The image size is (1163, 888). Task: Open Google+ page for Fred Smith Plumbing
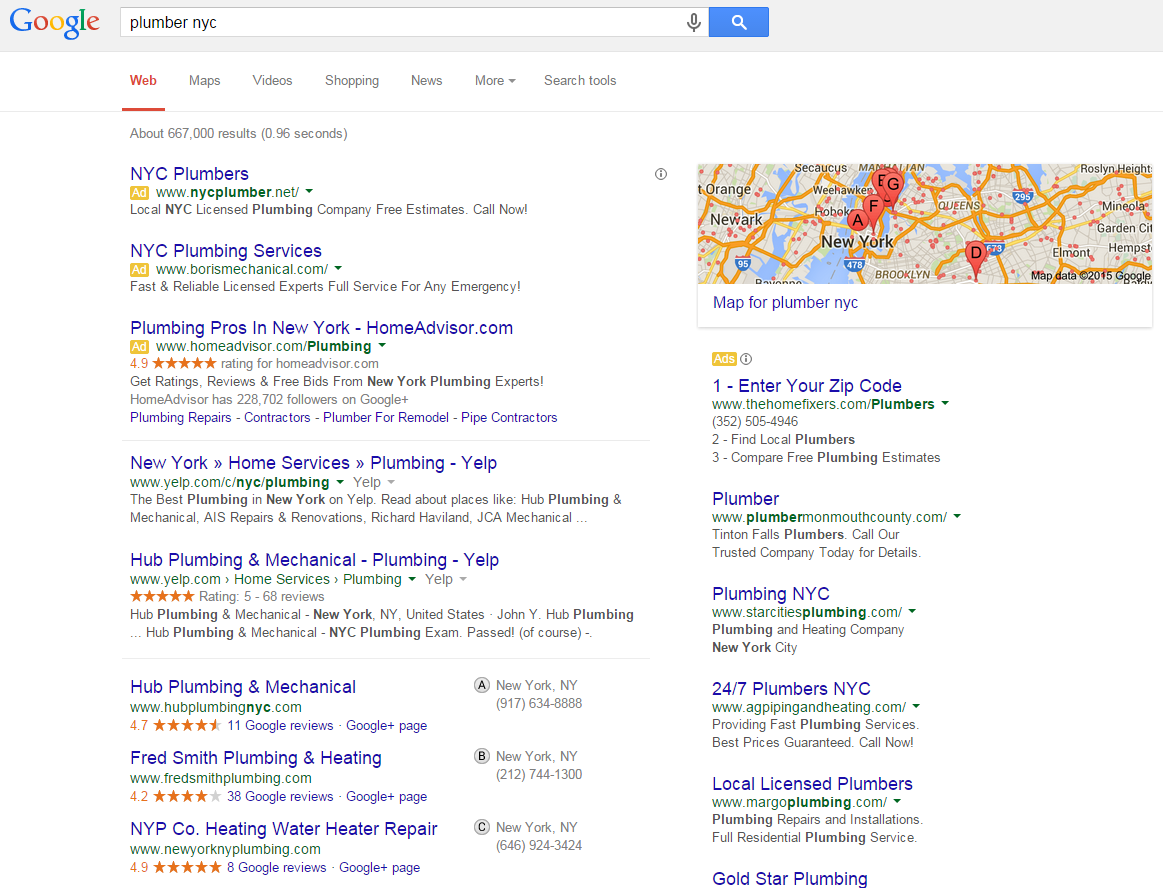click(386, 797)
